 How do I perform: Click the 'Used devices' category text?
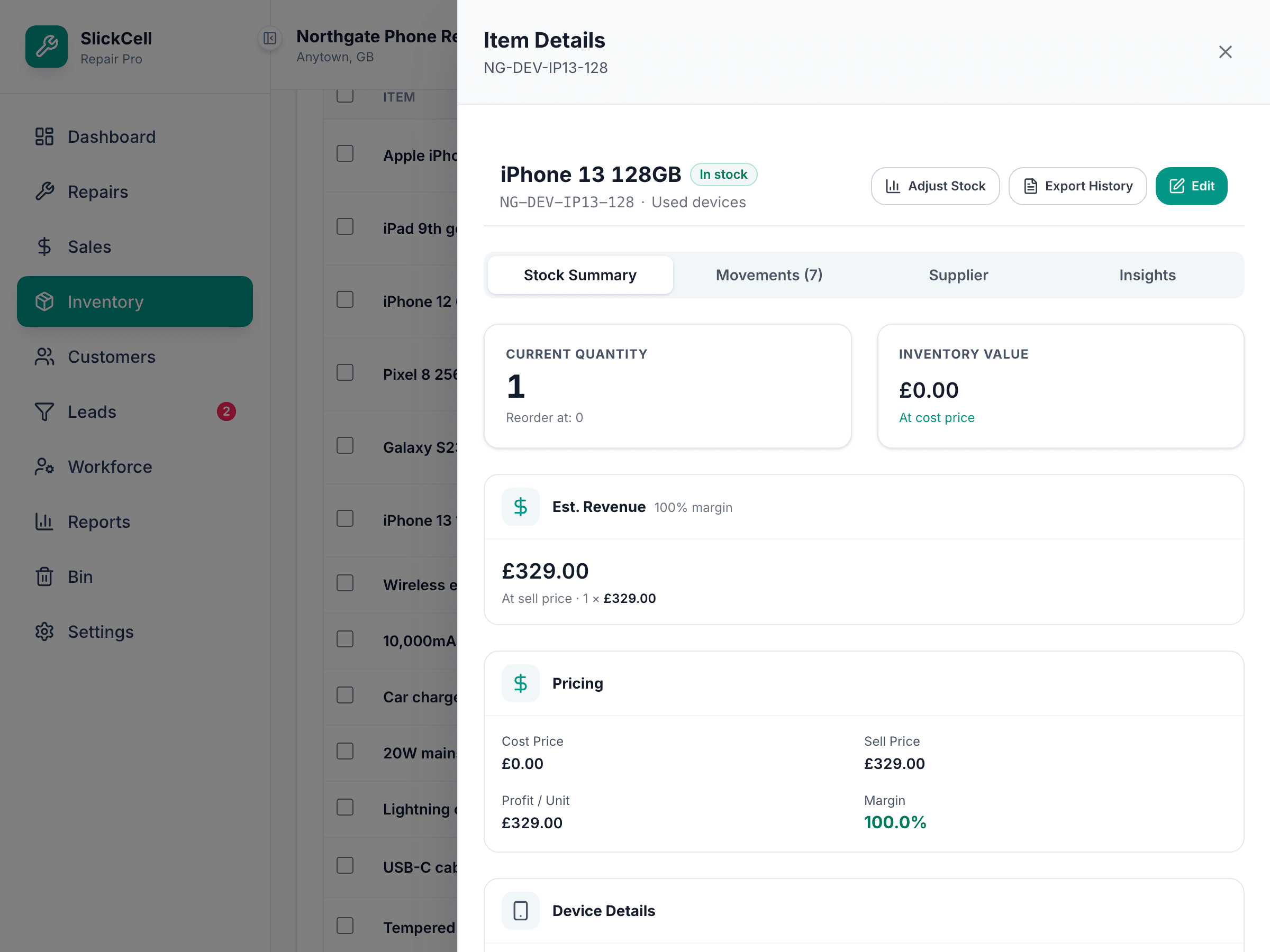698,203
